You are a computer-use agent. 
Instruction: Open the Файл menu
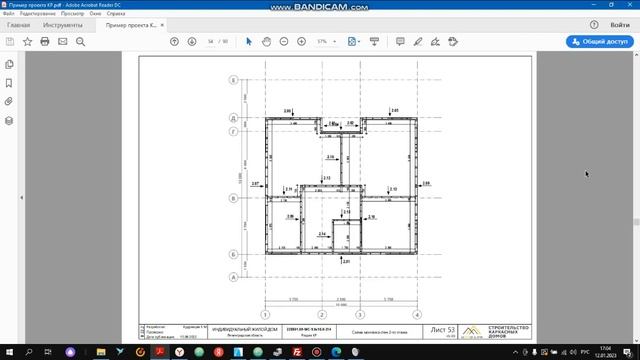click(x=9, y=13)
